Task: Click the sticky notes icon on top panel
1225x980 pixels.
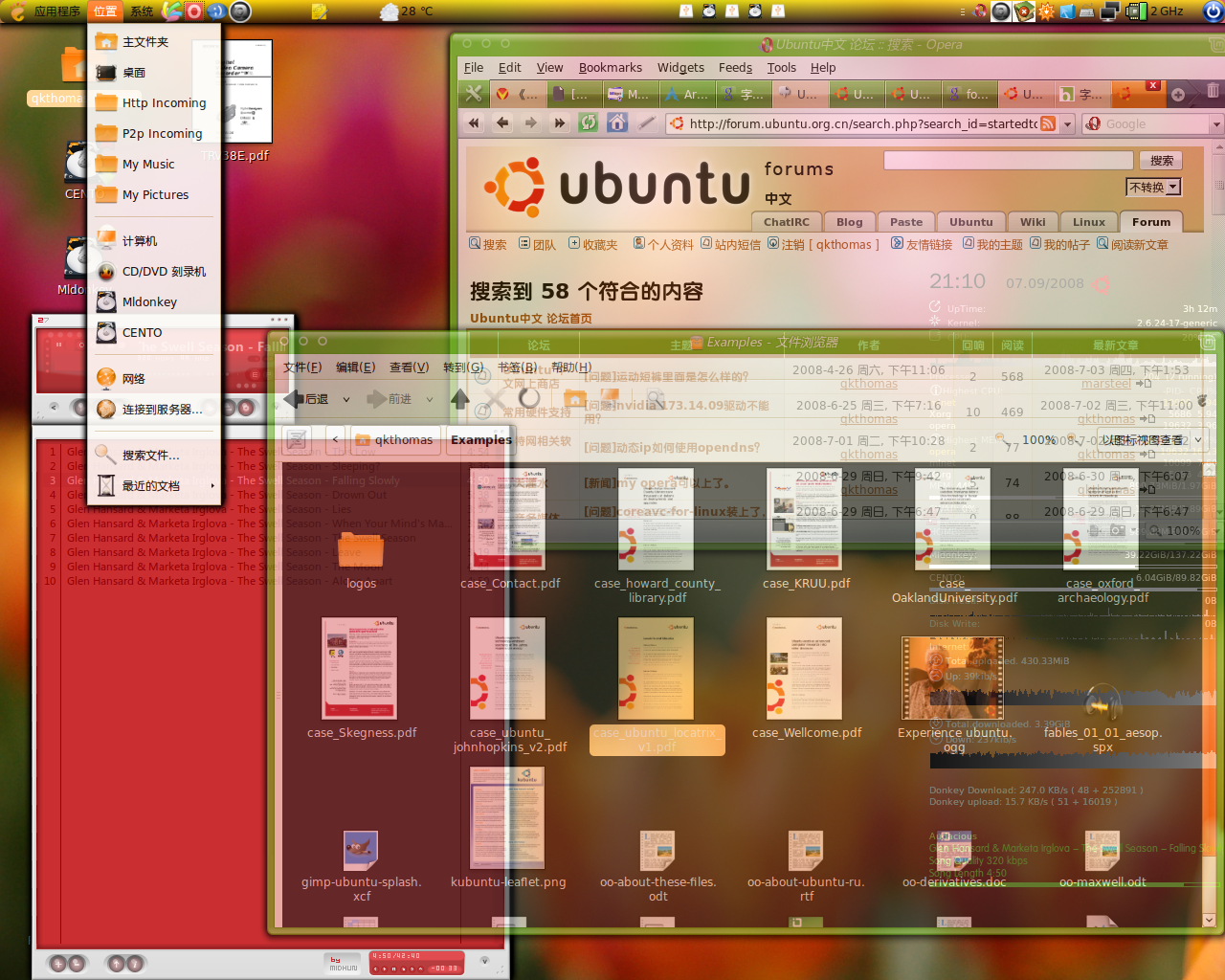Action: coord(319,11)
